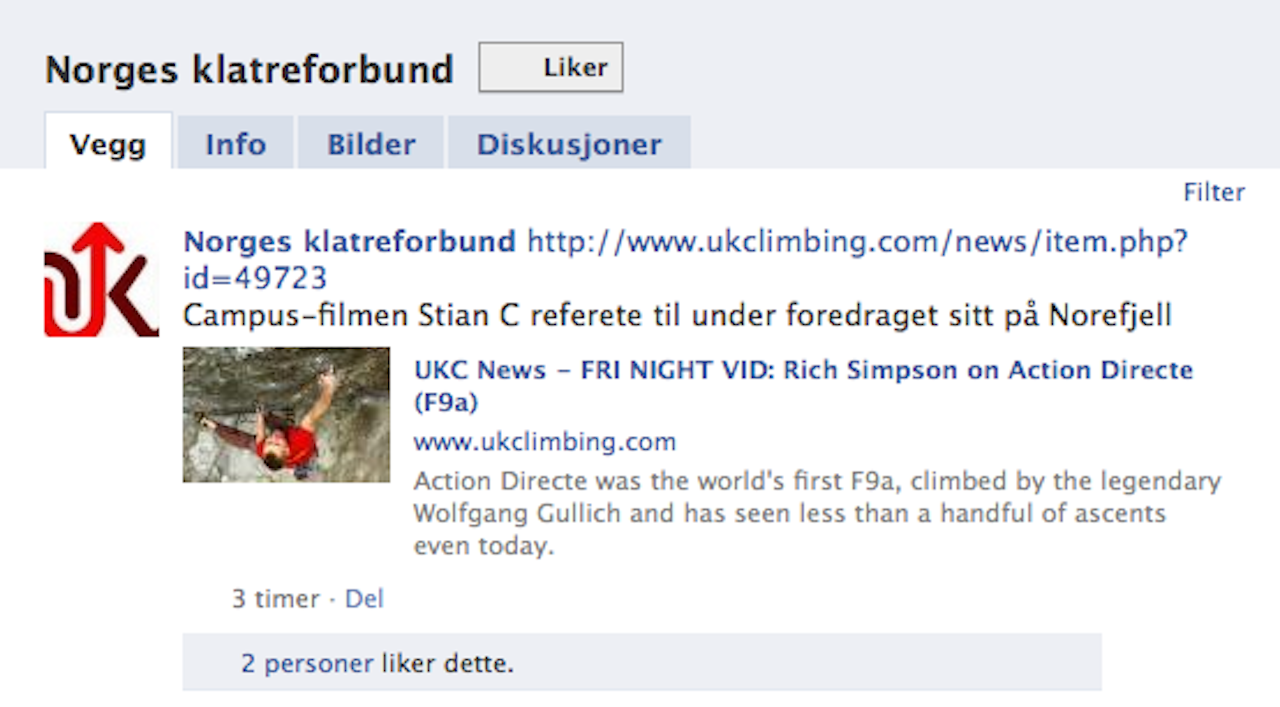1280x707 pixels.
Task: Click the Campus-filmen Stian C post text
Action: click(x=677, y=316)
